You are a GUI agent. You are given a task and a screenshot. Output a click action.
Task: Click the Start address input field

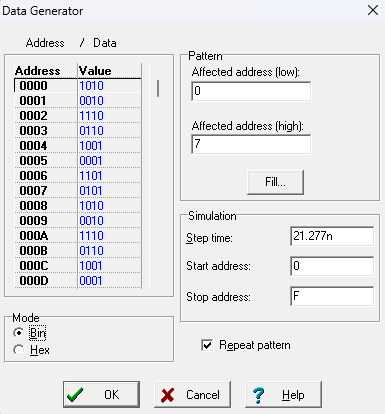click(x=332, y=266)
